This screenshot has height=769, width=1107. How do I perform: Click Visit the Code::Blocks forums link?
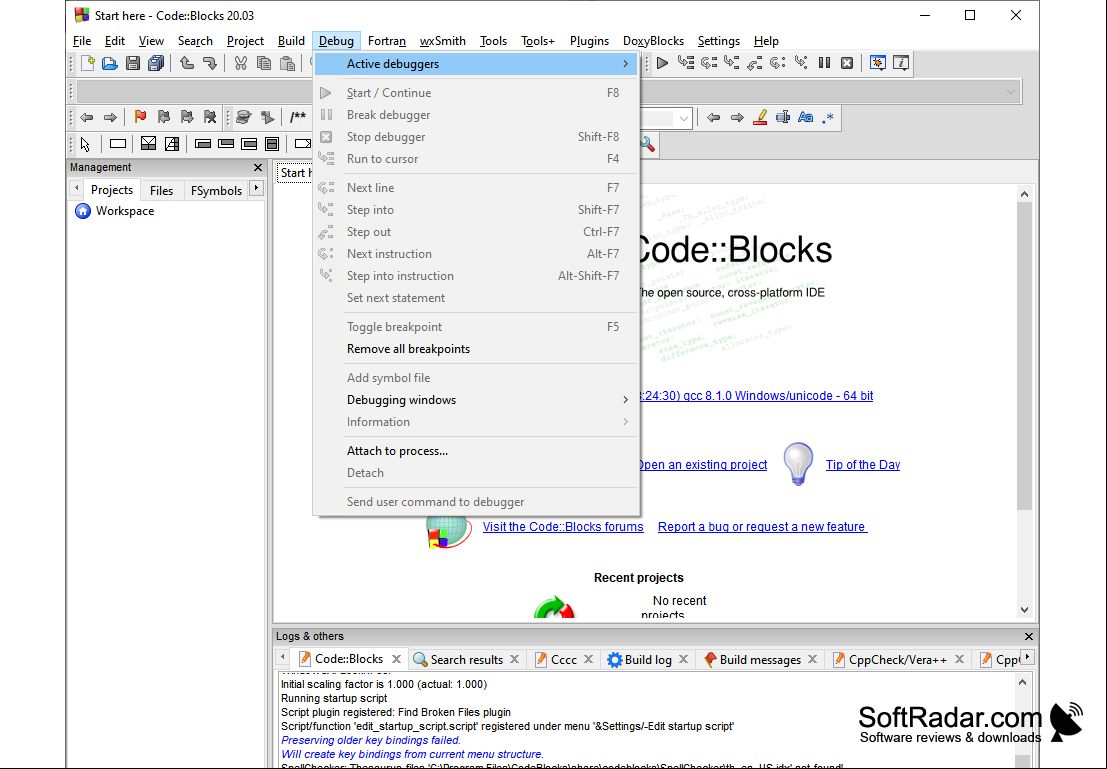point(563,527)
